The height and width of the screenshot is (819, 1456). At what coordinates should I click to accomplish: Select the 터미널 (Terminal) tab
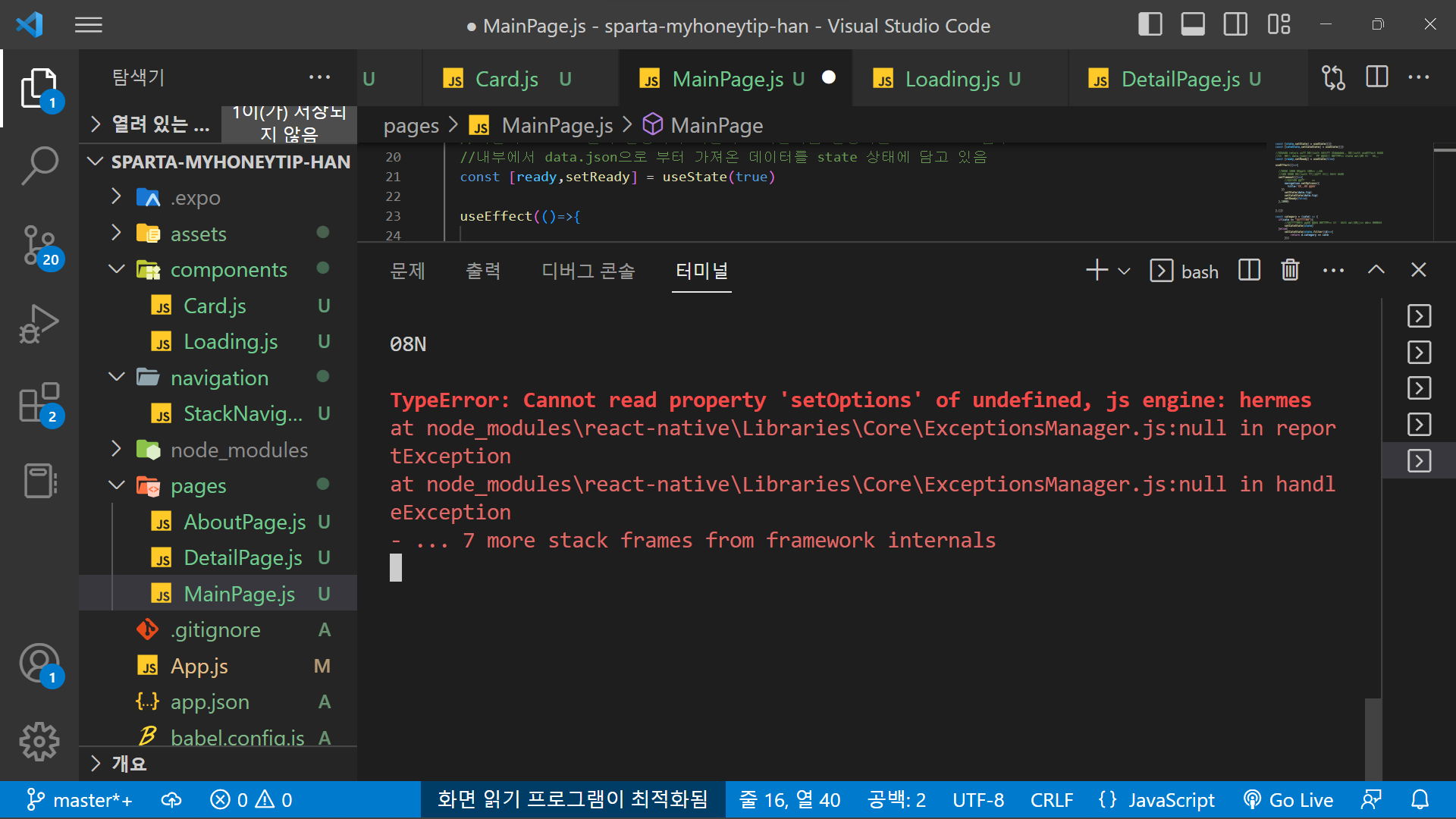click(x=701, y=271)
